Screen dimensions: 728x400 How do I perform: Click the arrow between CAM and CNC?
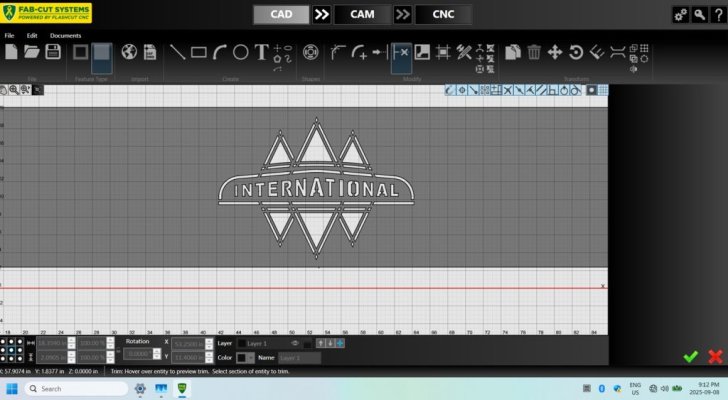(x=403, y=14)
